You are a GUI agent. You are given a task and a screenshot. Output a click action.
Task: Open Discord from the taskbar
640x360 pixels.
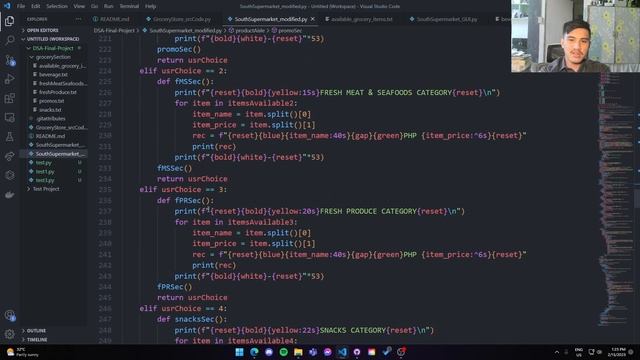click(x=269, y=352)
